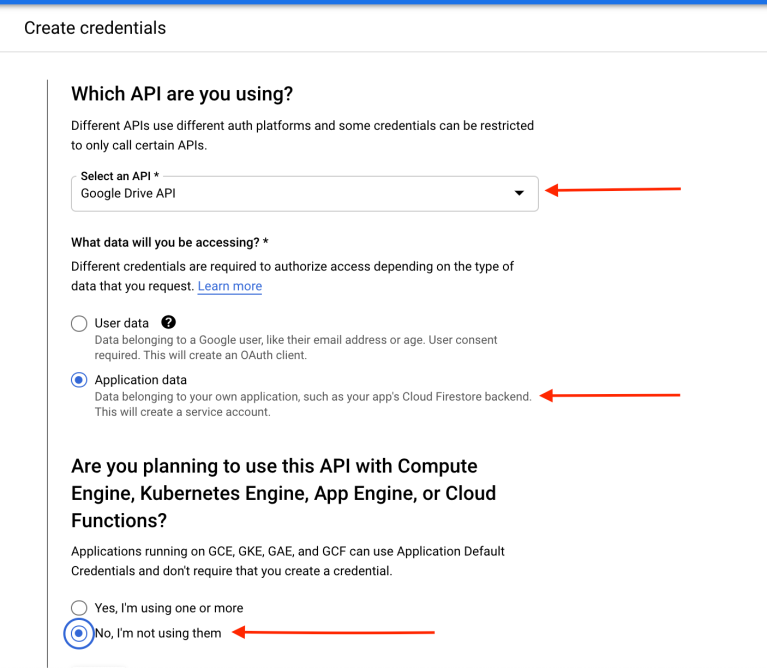
Task: Click the "Application data" label text
Action: click(141, 380)
